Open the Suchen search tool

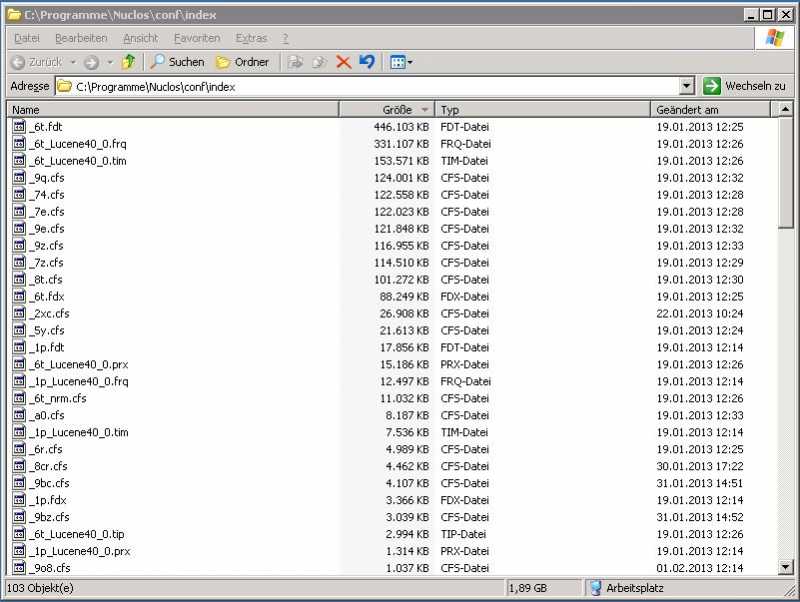[x=178, y=62]
